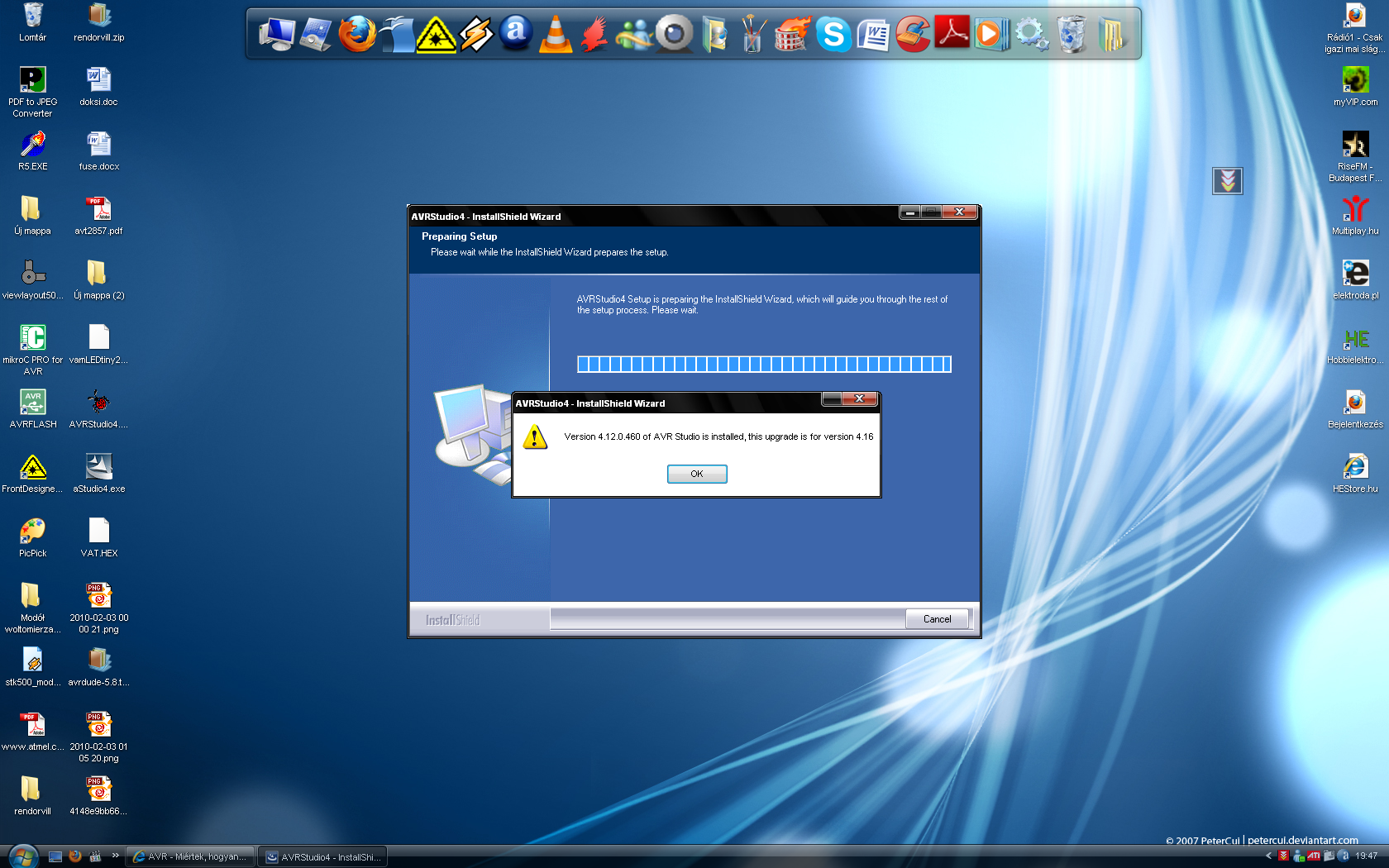Open PDF to JPEG Converter shortcut

[x=33, y=92]
